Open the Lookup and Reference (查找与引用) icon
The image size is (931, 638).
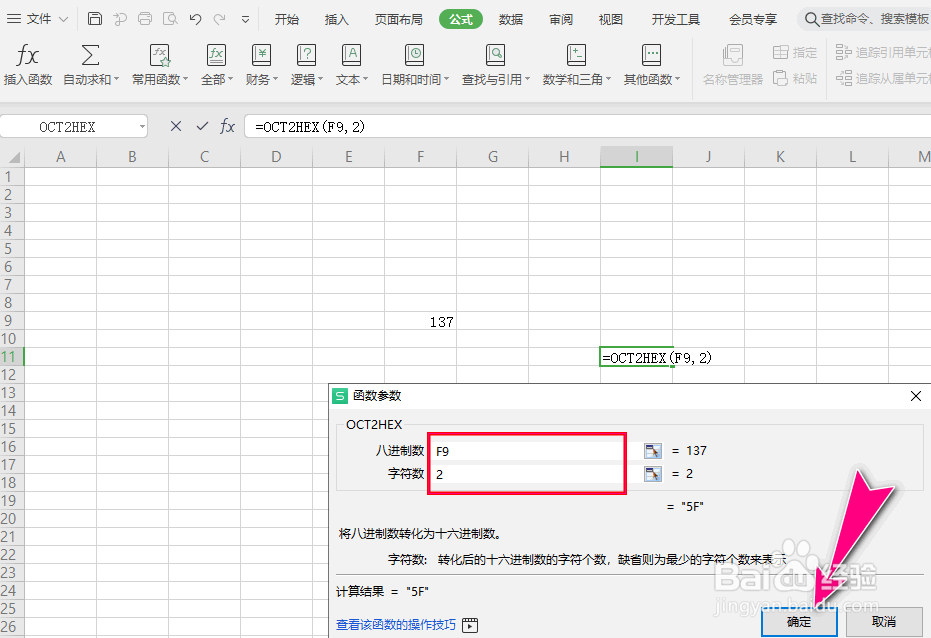coord(495,55)
